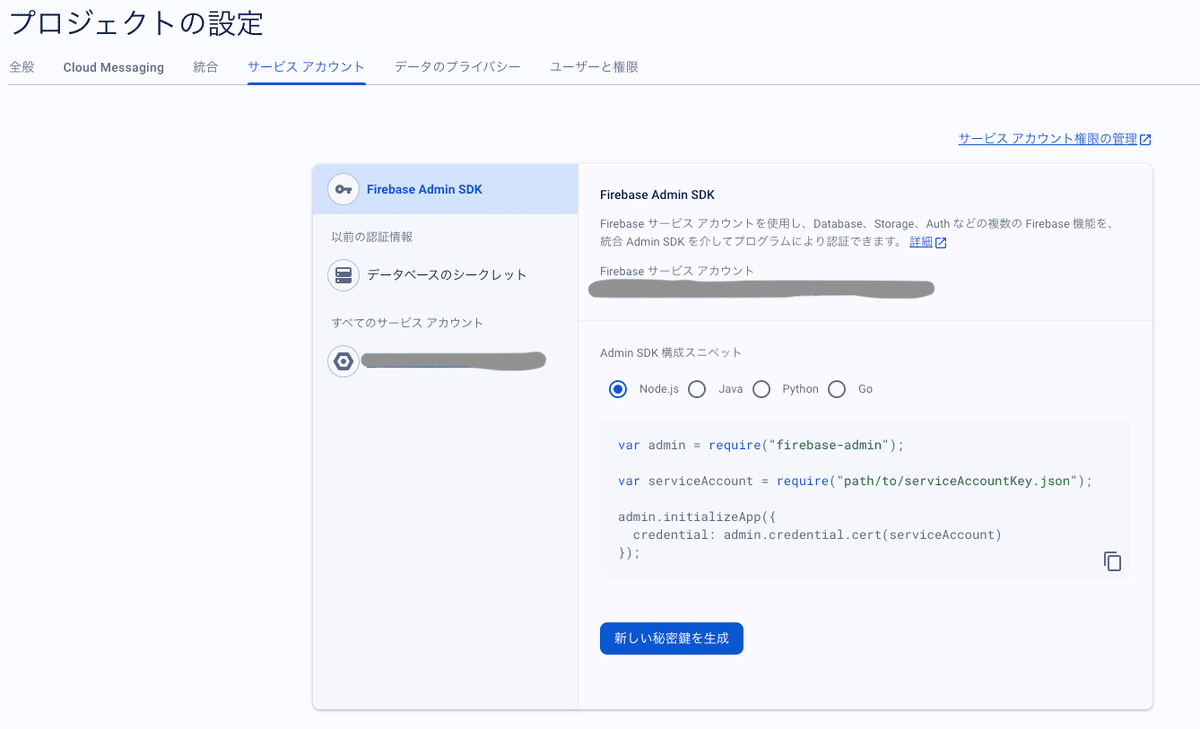Click the redacted service account sidebar entry
Image resolution: width=1200 pixels, height=729 pixels.
[x=445, y=361]
